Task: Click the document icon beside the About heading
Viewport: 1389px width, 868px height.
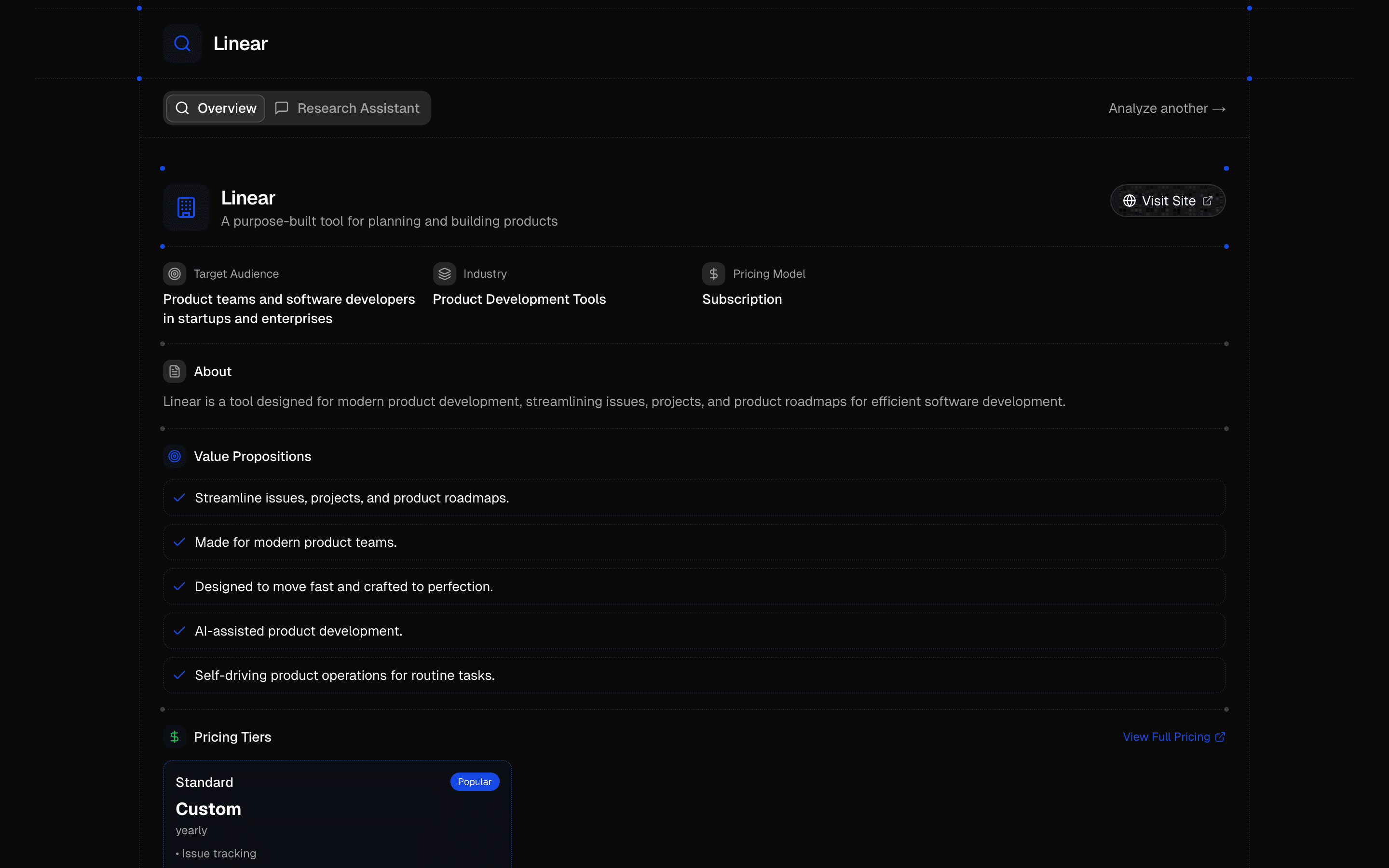Action: [x=175, y=371]
